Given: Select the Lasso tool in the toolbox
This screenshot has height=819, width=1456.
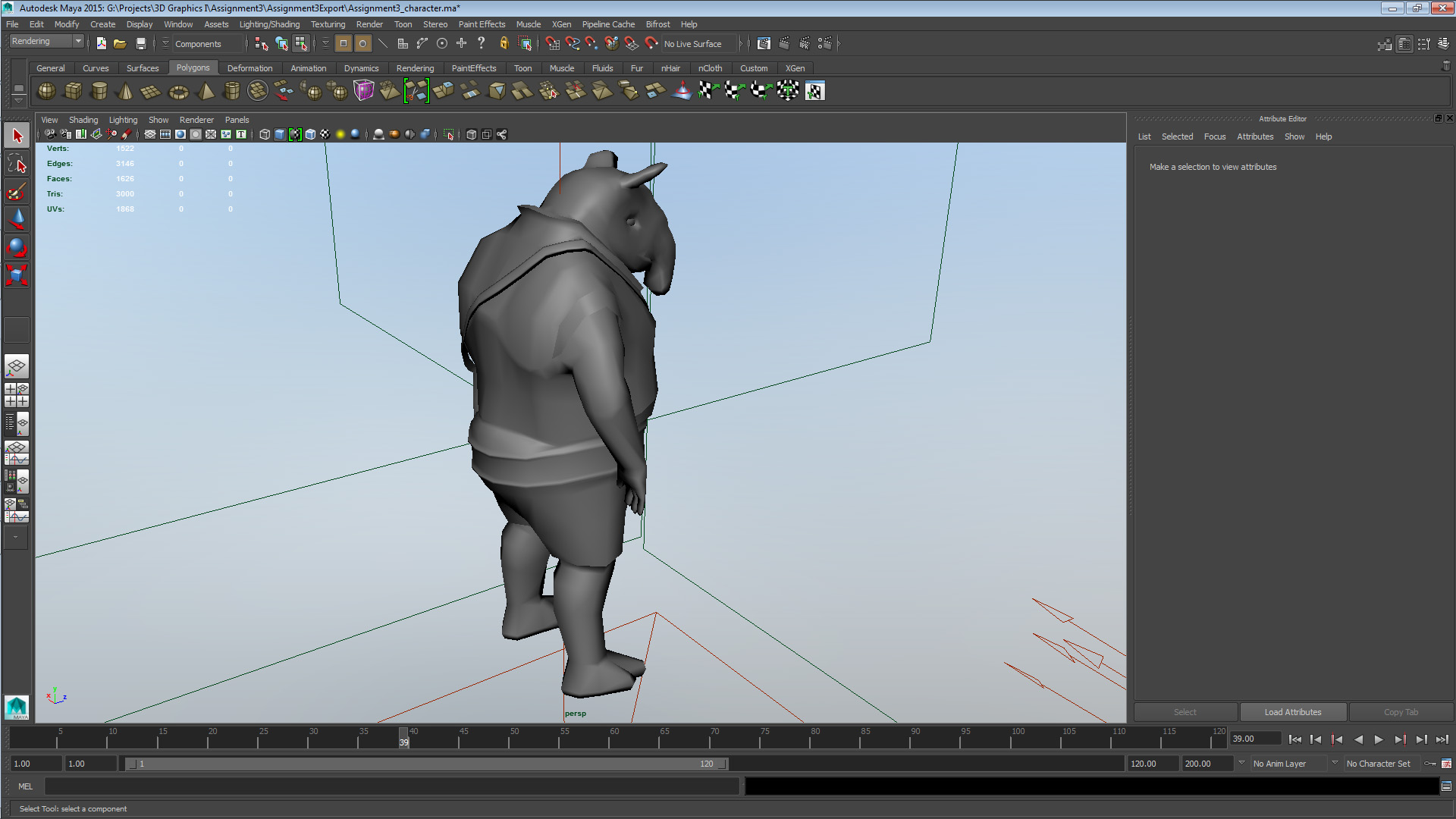Looking at the screenshot, I should point(16,163).
